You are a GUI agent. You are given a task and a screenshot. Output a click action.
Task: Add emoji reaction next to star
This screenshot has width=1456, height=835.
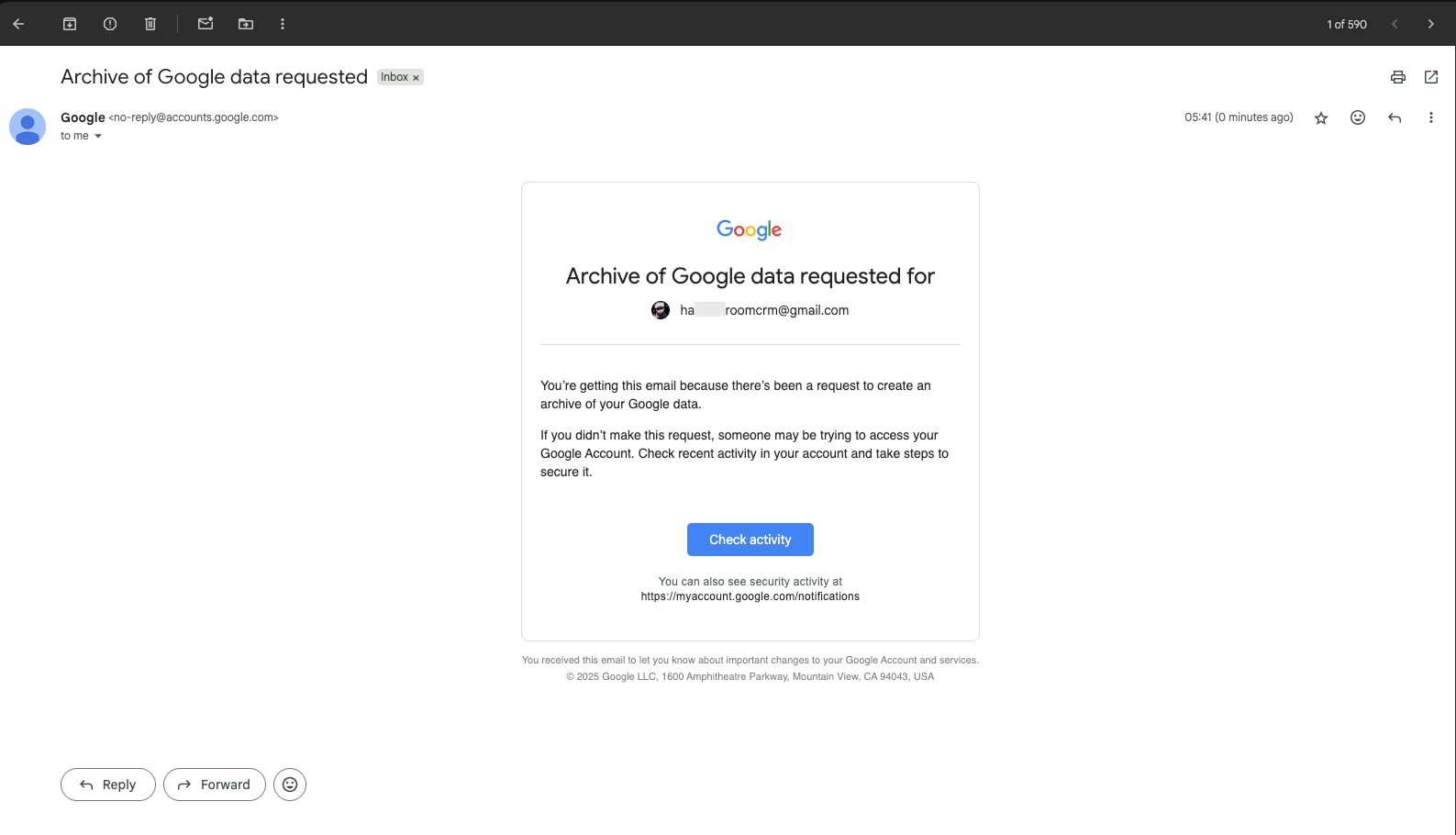click(1358, 117)
